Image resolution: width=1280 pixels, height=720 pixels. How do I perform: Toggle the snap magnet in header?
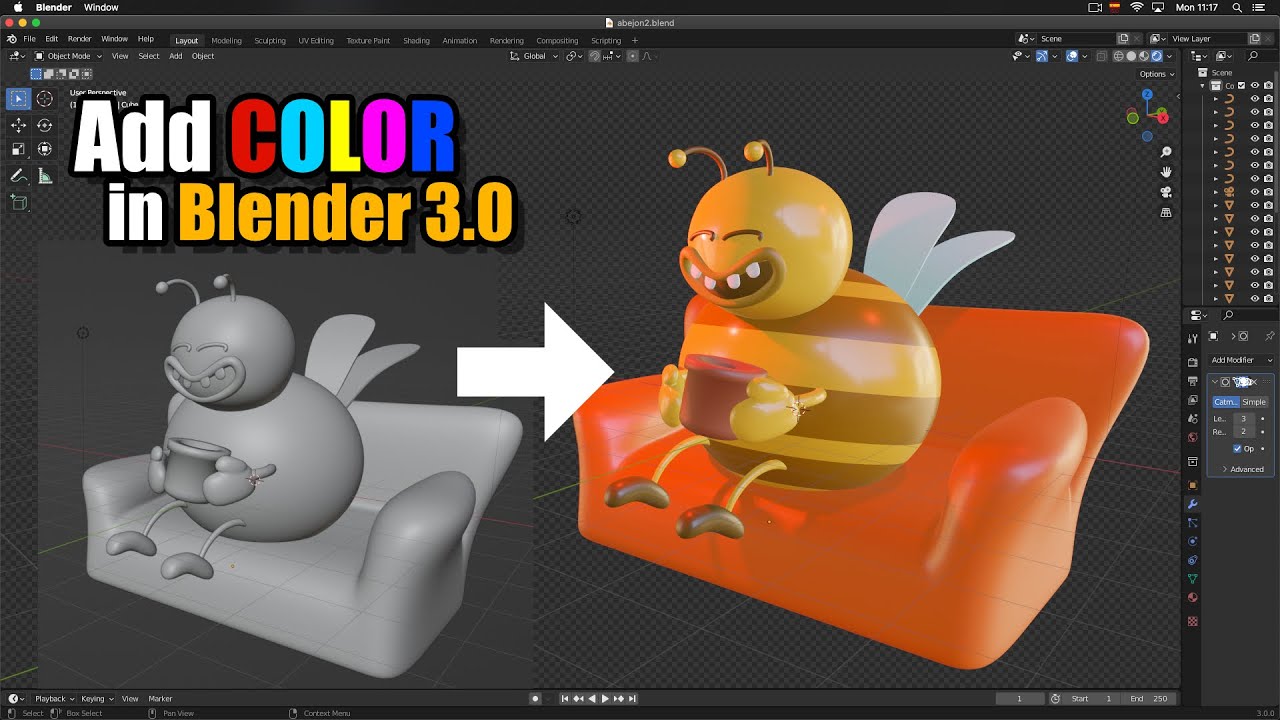595,56
